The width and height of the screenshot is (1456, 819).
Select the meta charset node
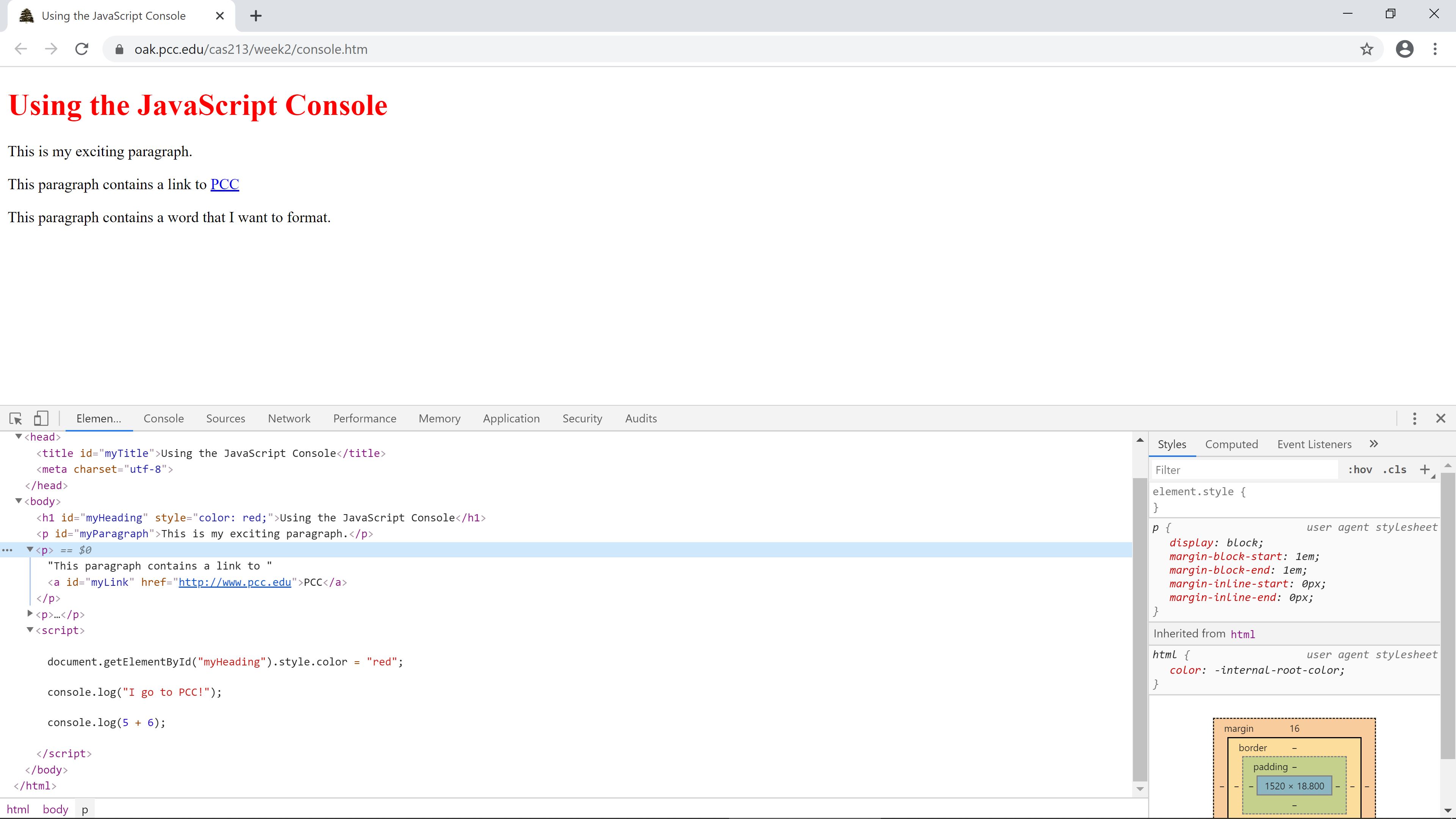(x=105, y=469)
